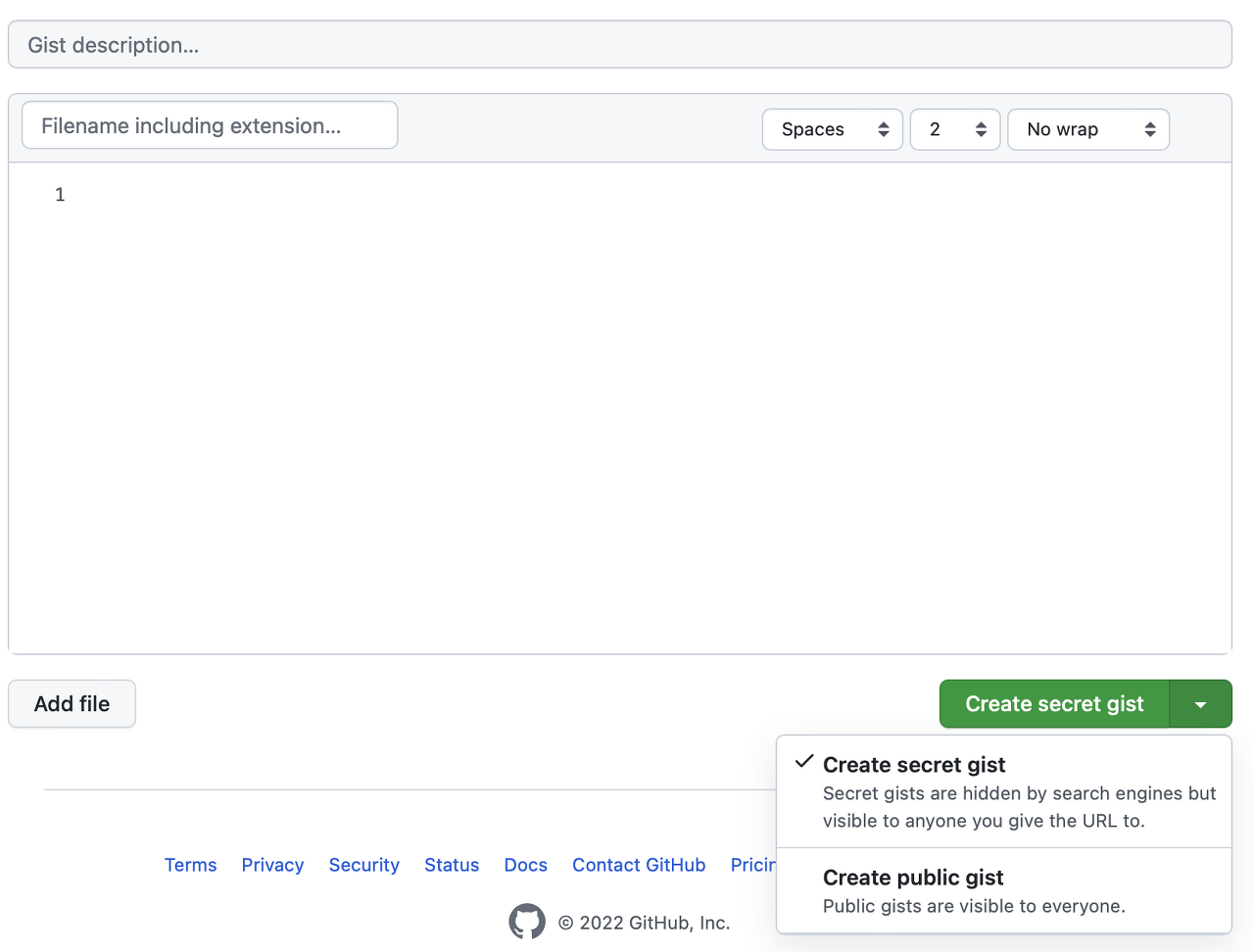1254x952 pixels.
Task: Open the Status footer link
Action: 452,865
